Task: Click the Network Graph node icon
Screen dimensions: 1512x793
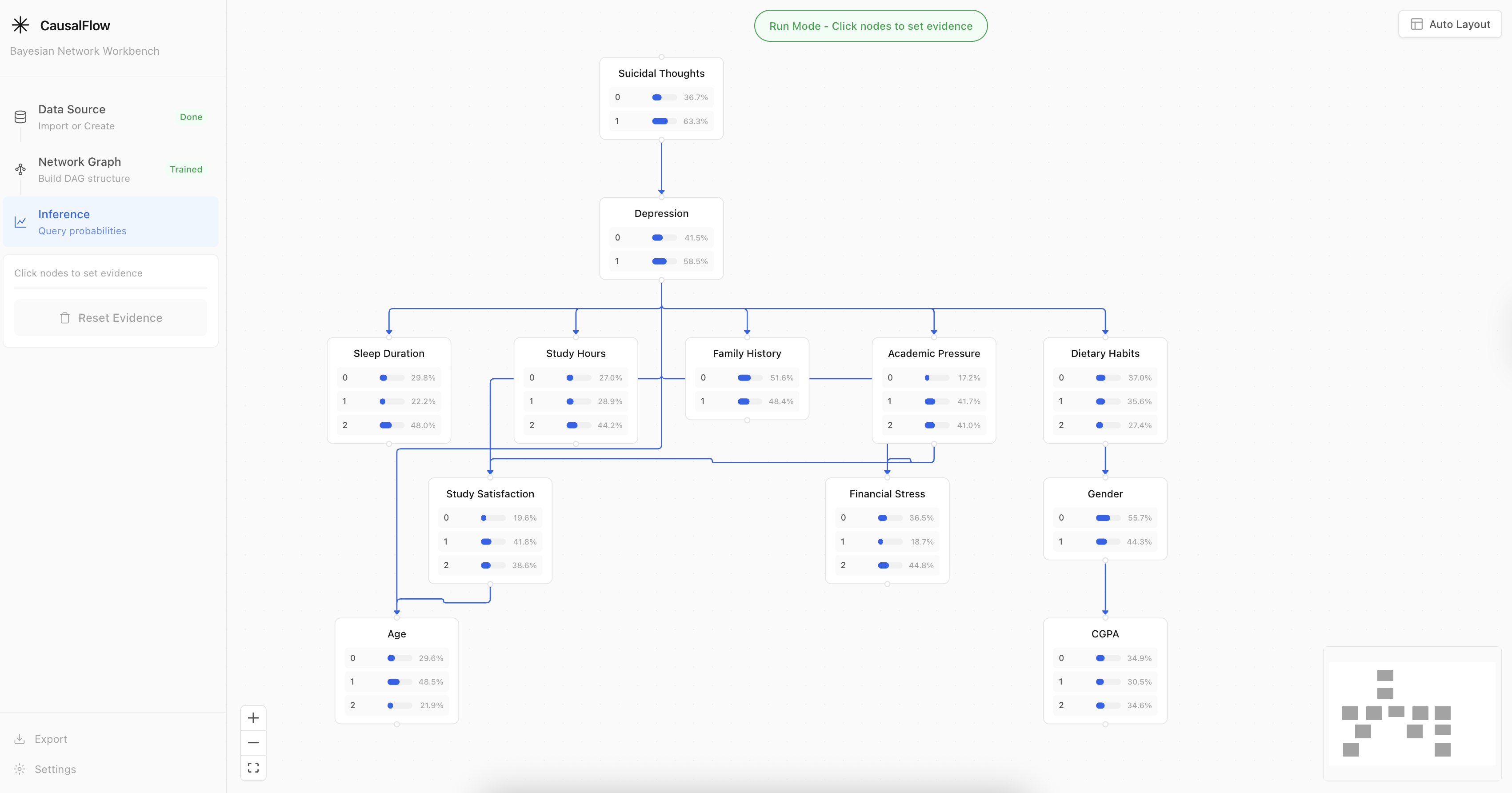Action: coord(20,169)
